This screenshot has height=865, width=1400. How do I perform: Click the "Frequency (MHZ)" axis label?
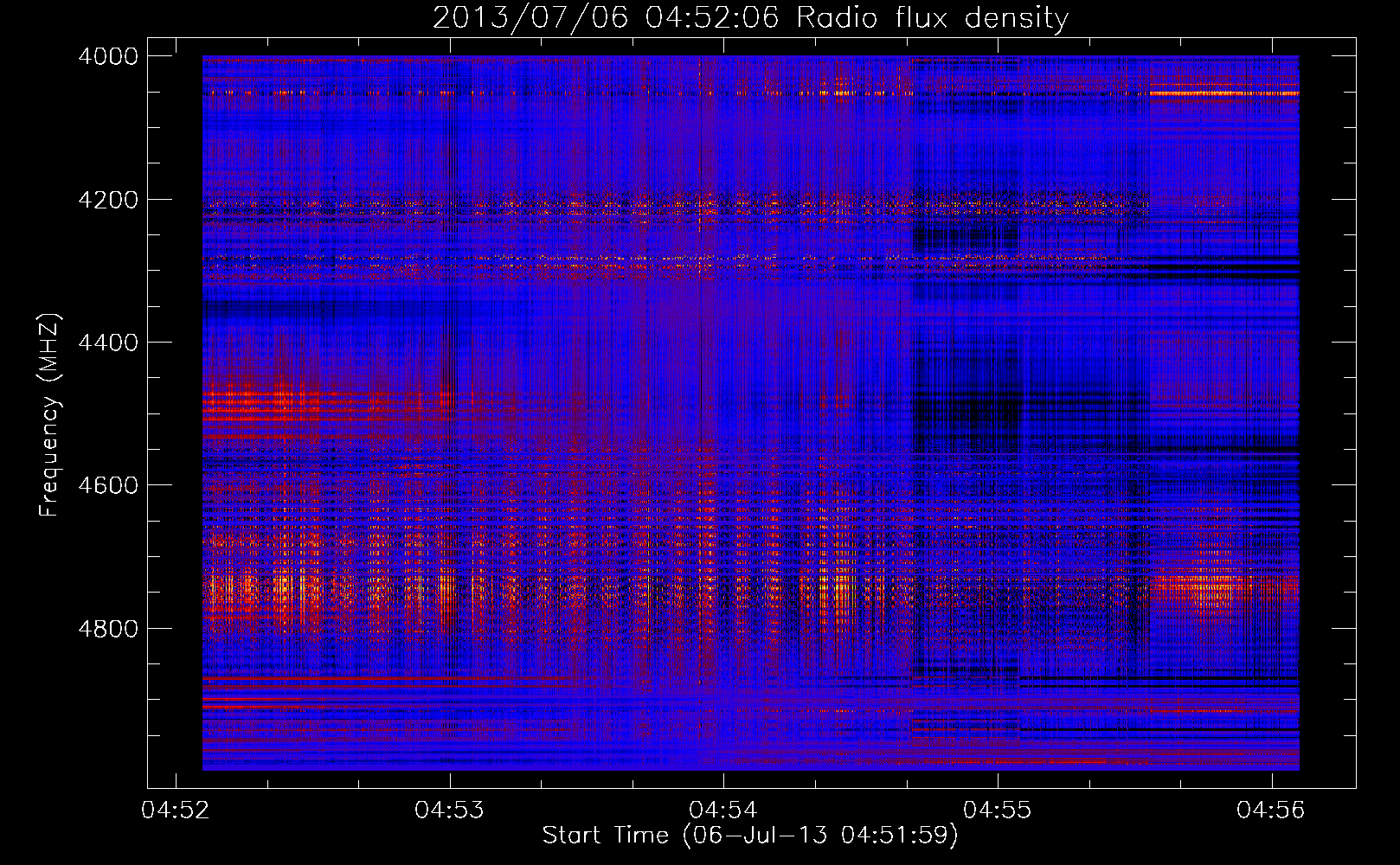click(x=50, y=414)
